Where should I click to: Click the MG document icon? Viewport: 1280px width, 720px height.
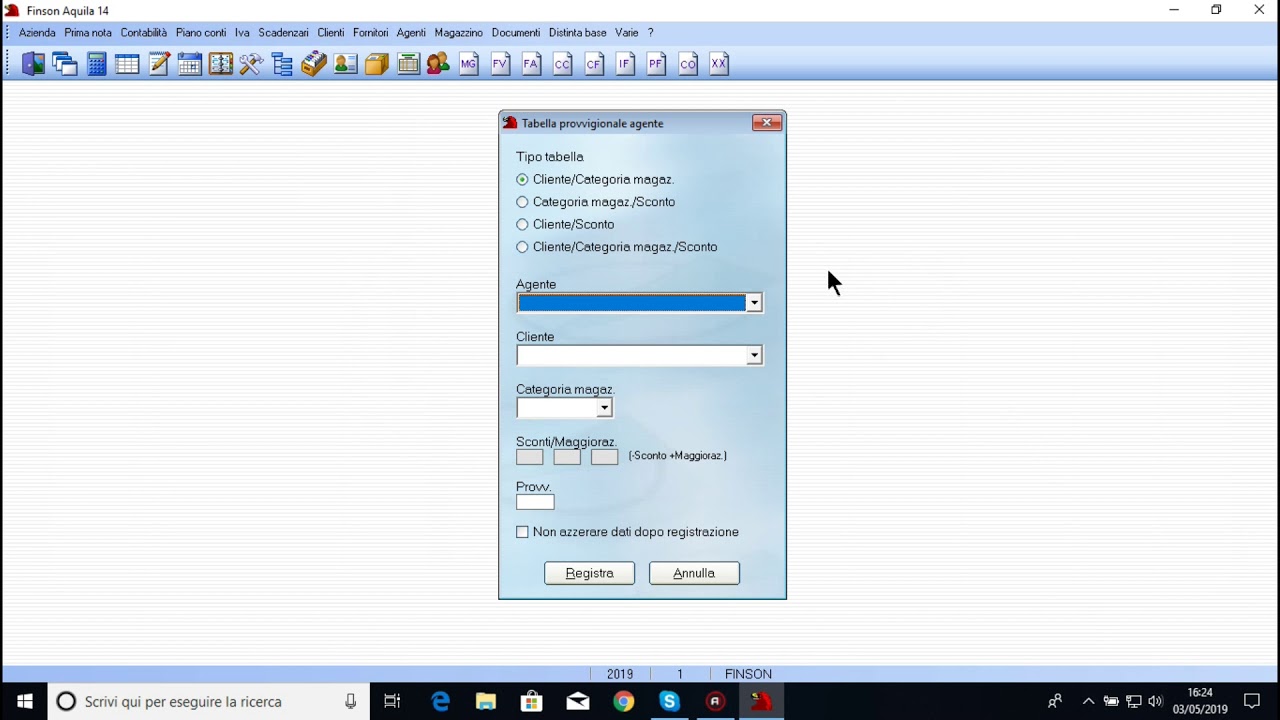(x=469, y=64)
